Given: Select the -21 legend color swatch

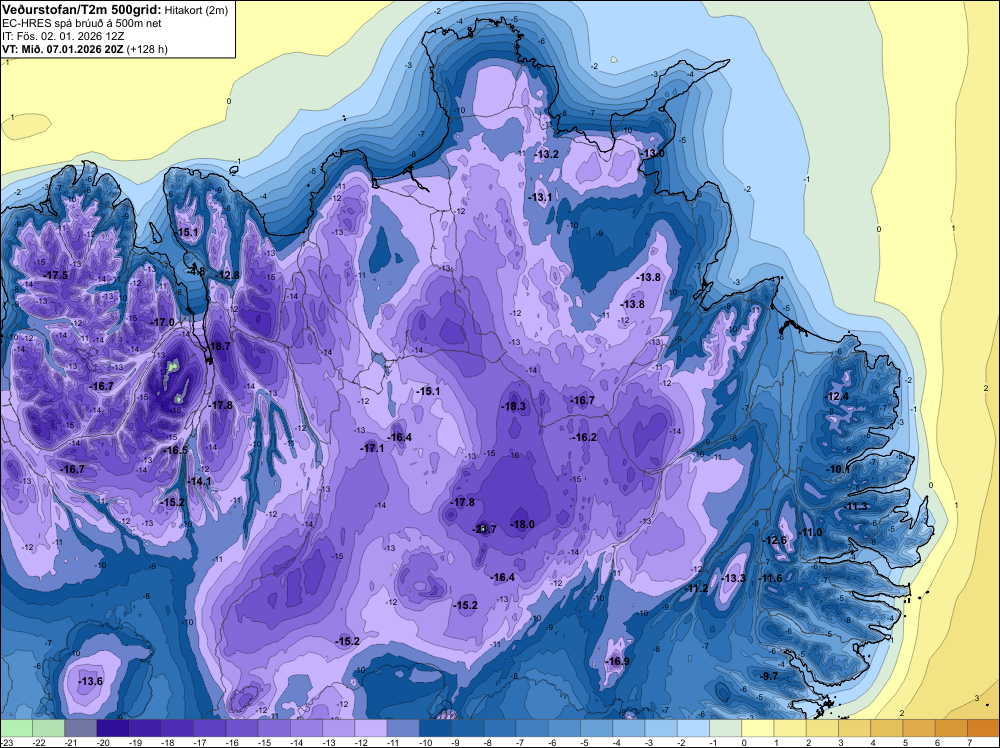Looking at the screenshot, I should click(x=80, y=728).
